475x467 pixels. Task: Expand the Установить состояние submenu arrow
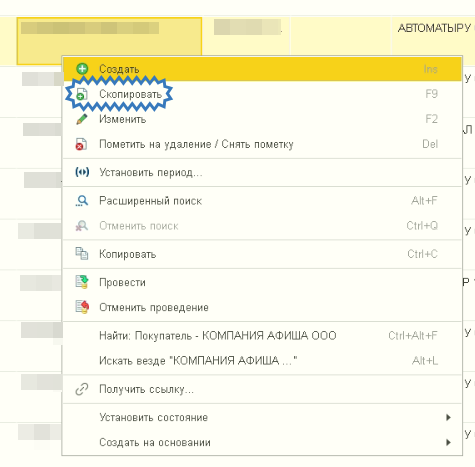pos(448,417)
